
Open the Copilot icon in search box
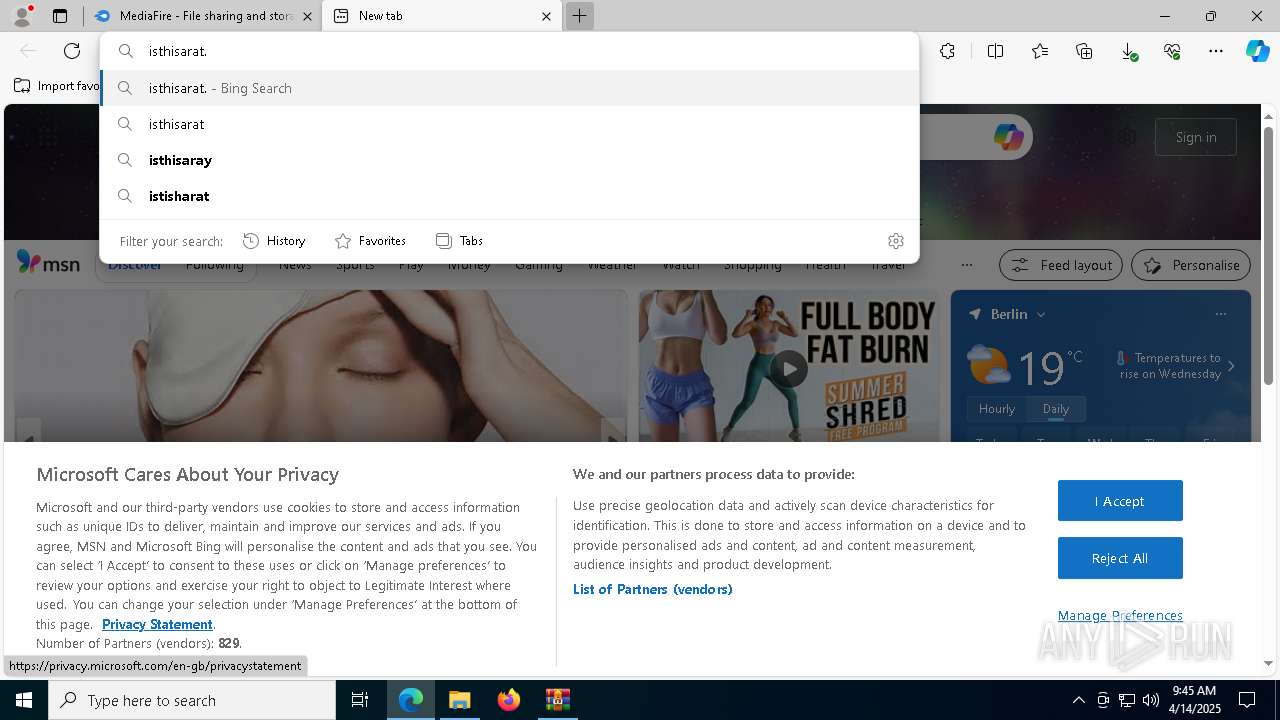1008,137
